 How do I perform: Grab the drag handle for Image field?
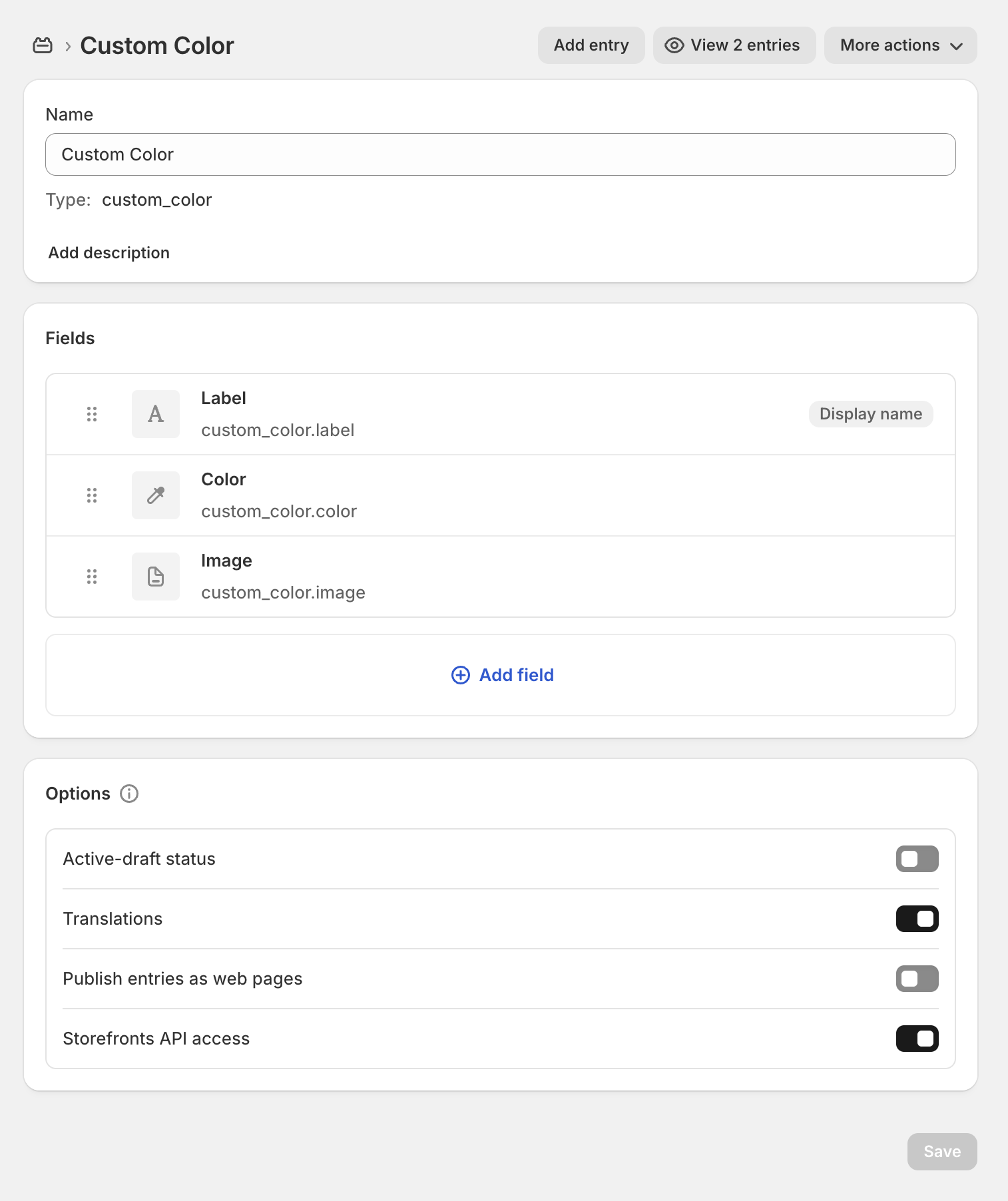coord(92,577)
